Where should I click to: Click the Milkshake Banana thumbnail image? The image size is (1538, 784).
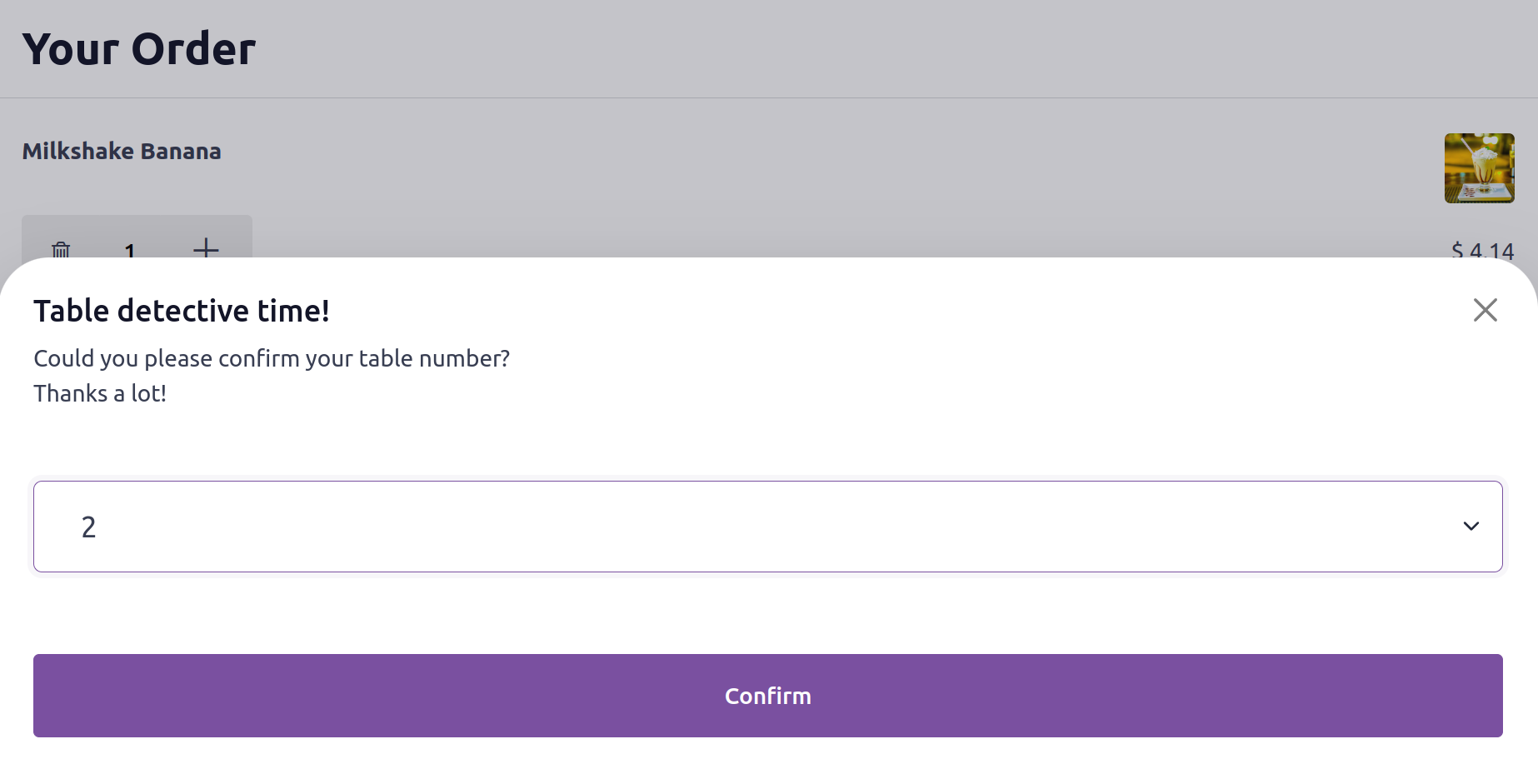(1479, 168)
